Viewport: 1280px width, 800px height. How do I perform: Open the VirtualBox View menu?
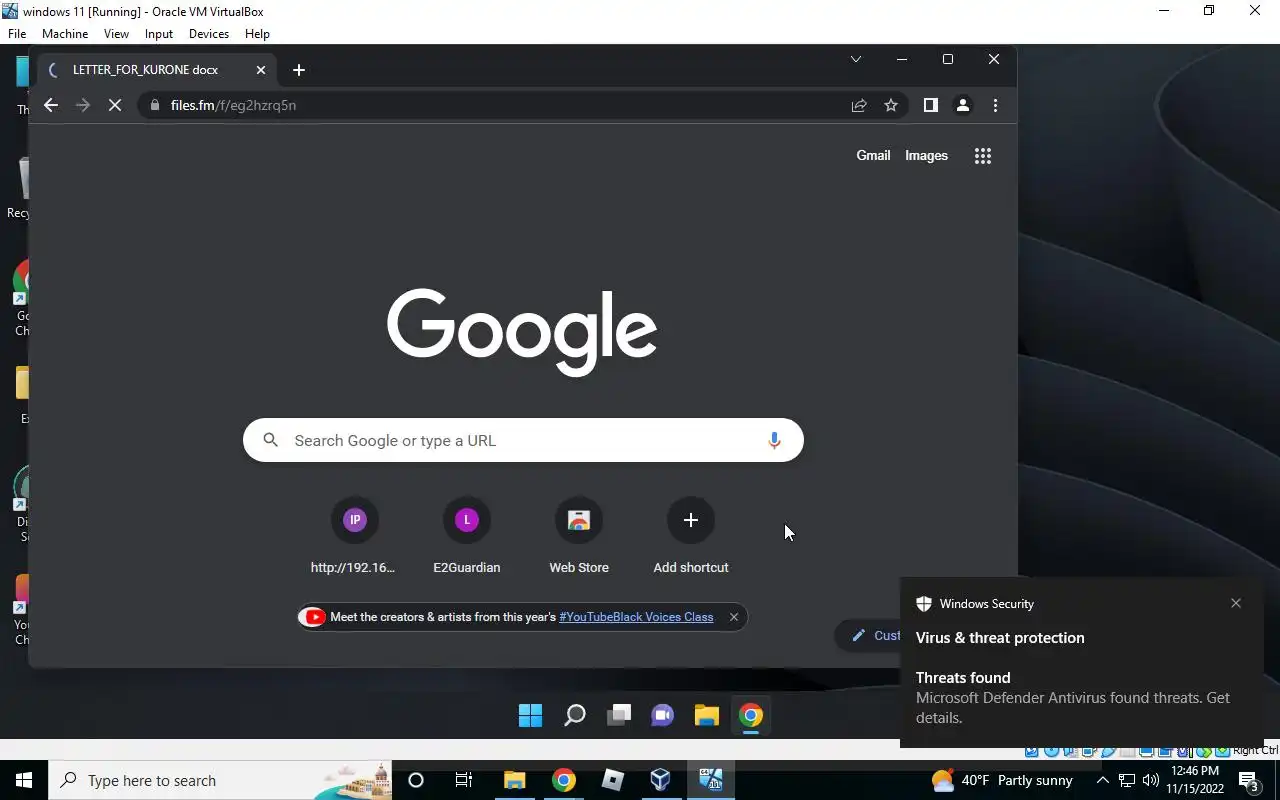[x=116, y=34]
